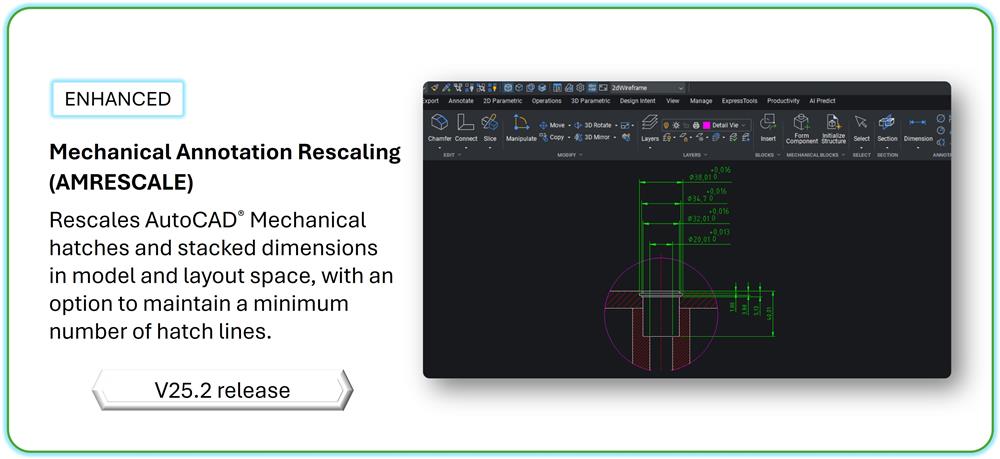Expand the arrow under Section
1000x459 pixels.
(x=886, y=148)
